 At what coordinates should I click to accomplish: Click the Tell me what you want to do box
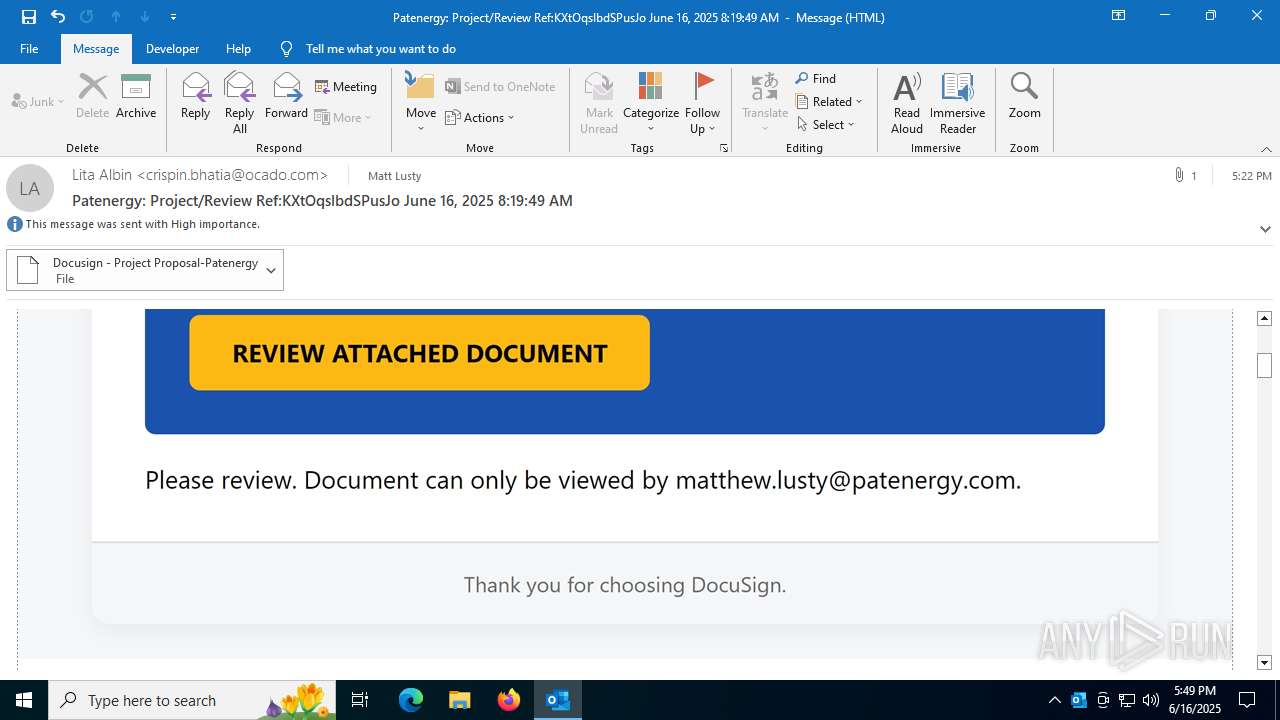pyautogui.click(x=380, y=48)
